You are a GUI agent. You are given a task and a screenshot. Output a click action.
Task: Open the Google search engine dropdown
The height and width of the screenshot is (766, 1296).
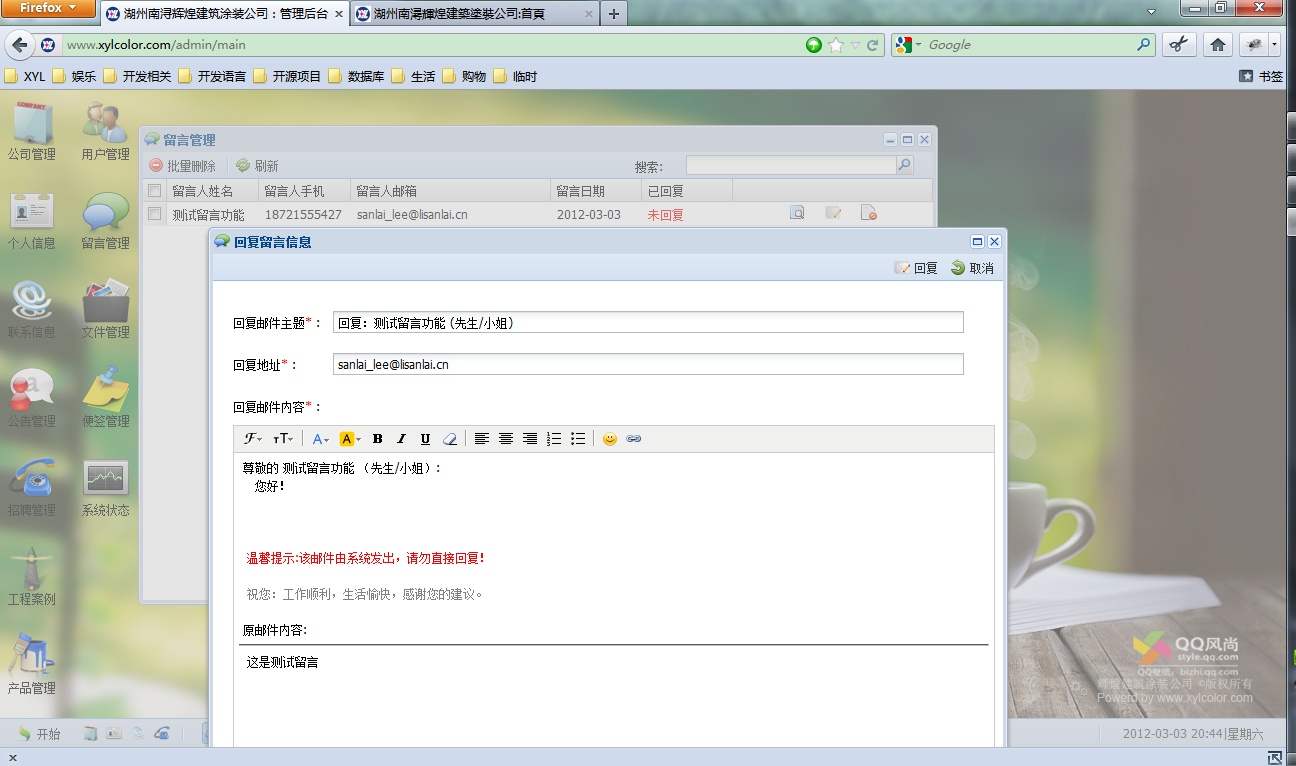click(908, 45)
